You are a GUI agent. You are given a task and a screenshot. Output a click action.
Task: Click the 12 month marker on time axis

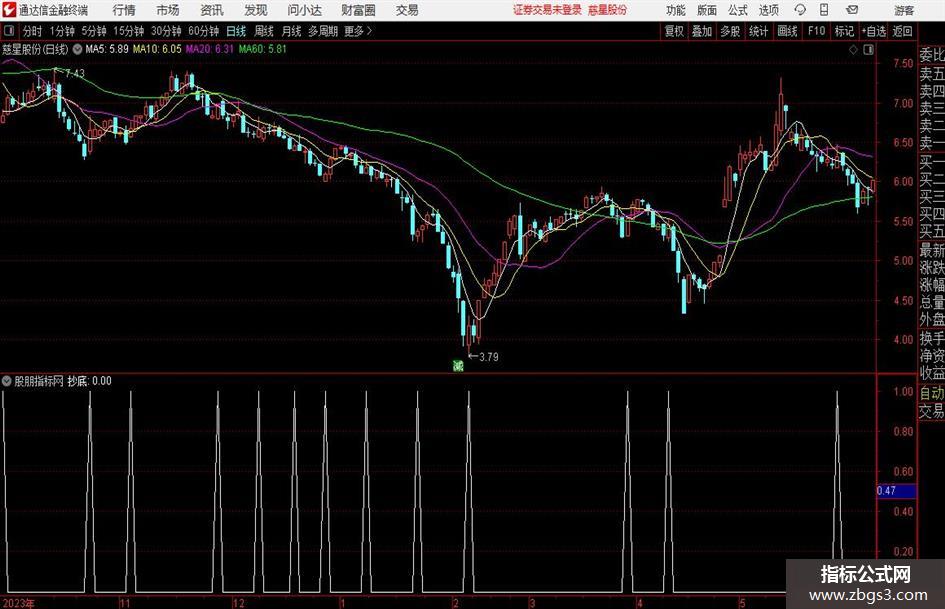click(x=239, y=603)
